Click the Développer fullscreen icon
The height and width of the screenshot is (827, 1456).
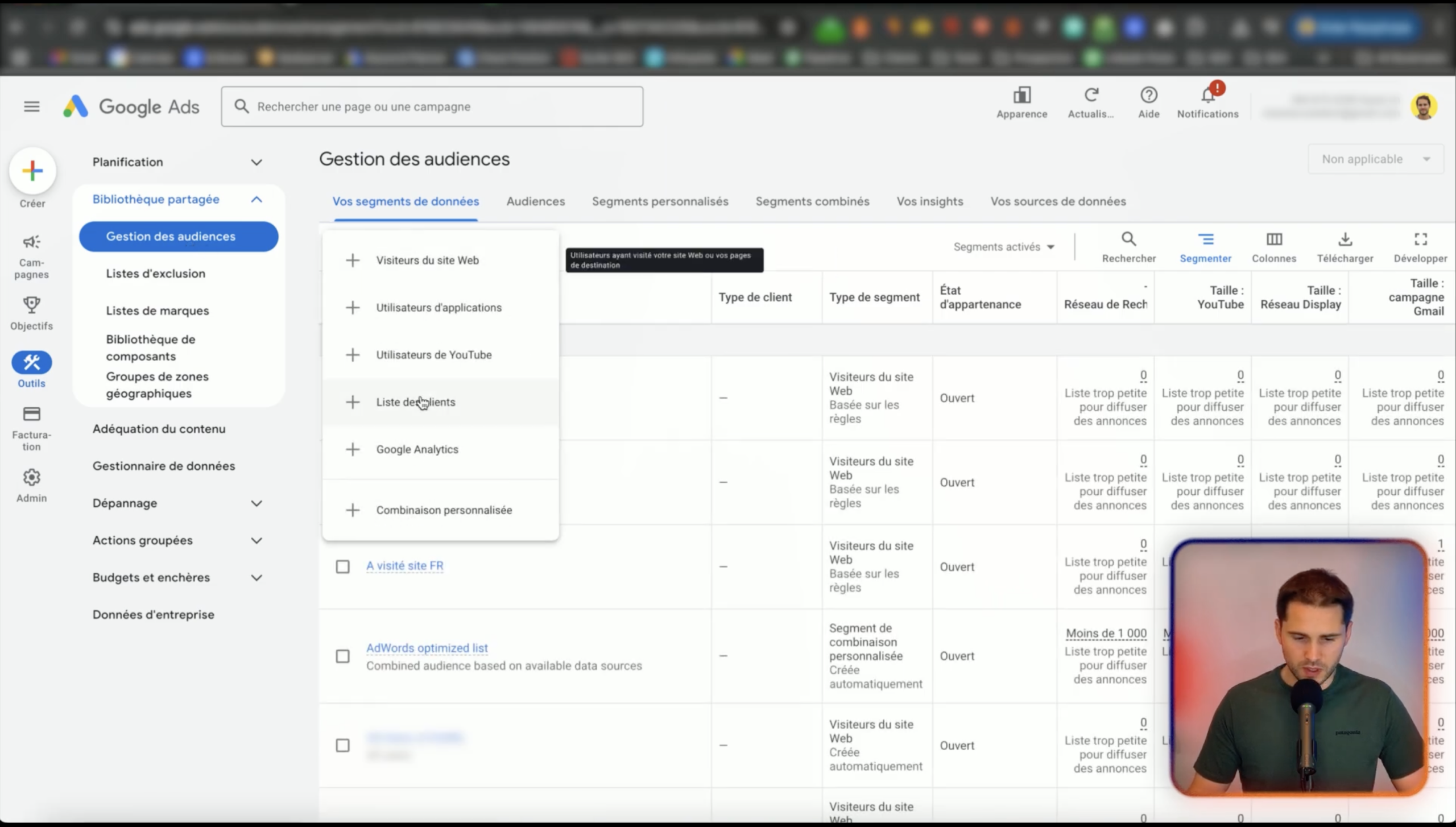coord(1421,239)
